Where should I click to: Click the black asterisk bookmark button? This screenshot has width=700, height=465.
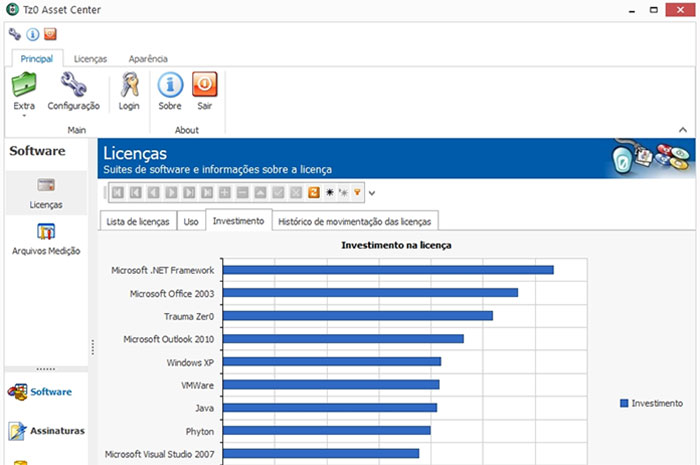pos(329,193)
